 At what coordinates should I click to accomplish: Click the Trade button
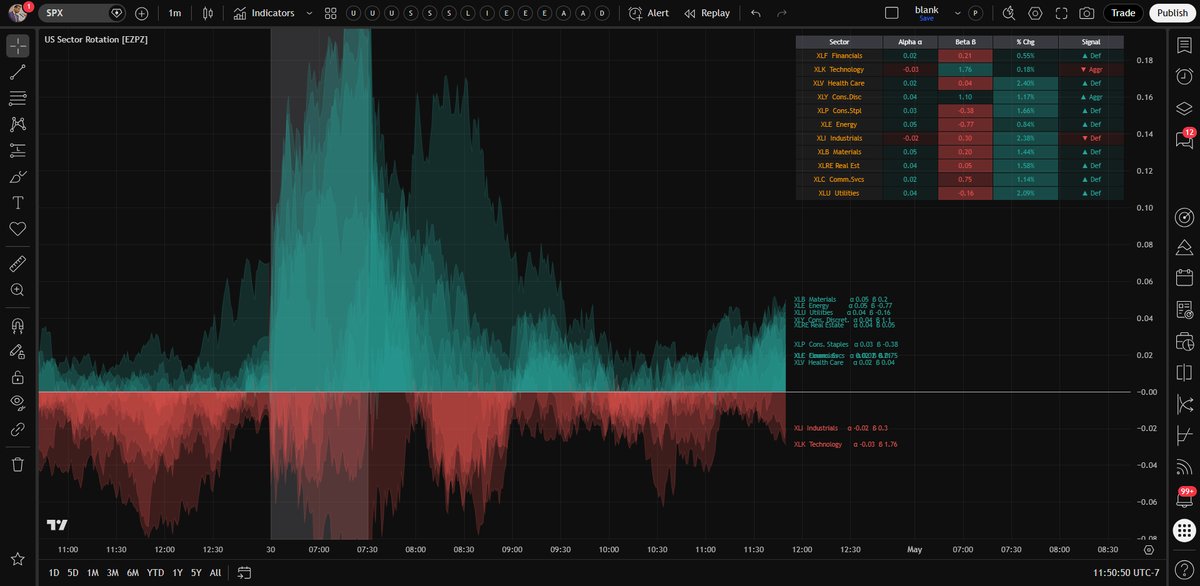[1123, 13]
